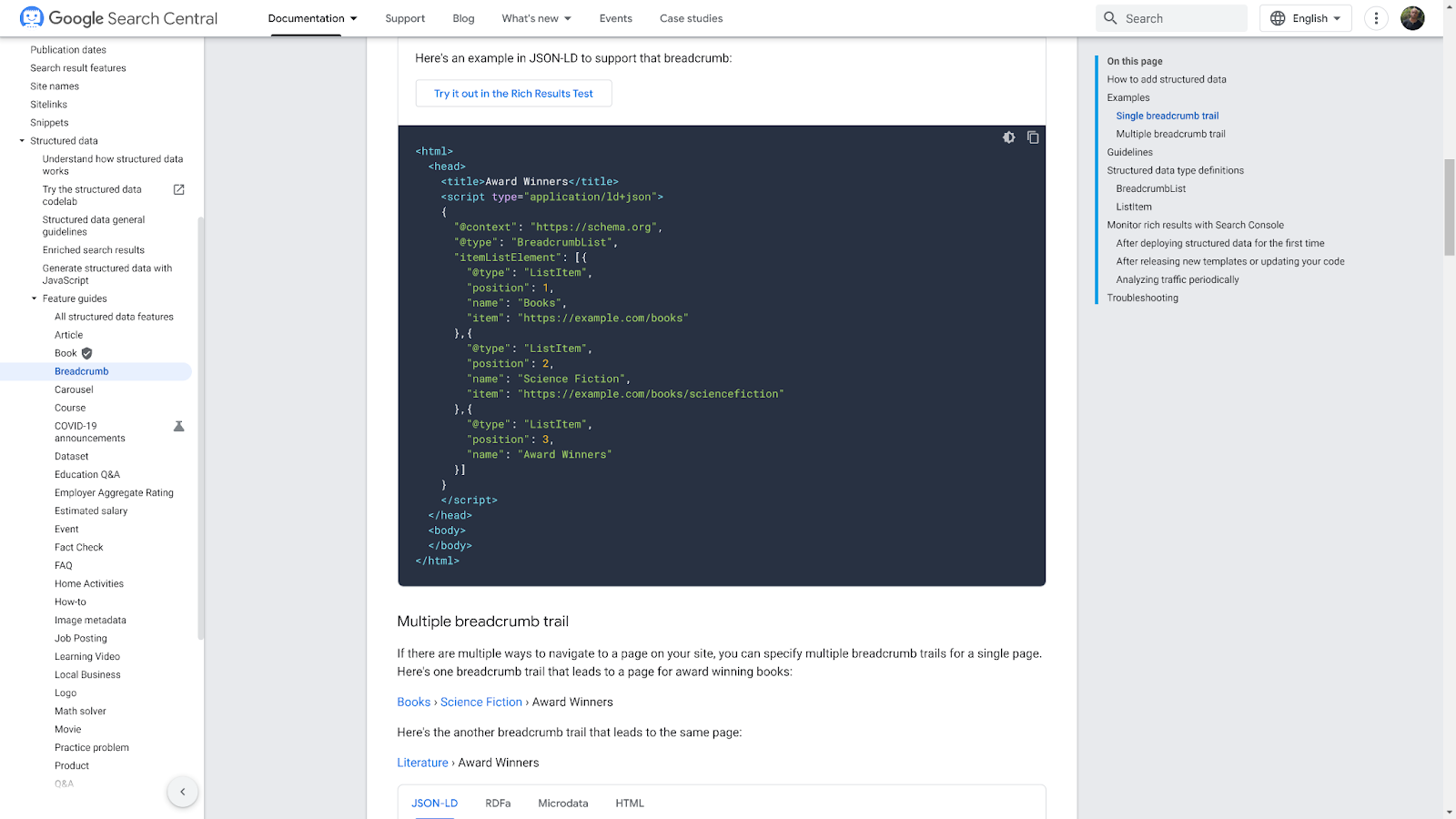Image resolution: width=1456 pixels, height=819 pixels.
Task: Open Site names in sidebar
Action: 55,86
